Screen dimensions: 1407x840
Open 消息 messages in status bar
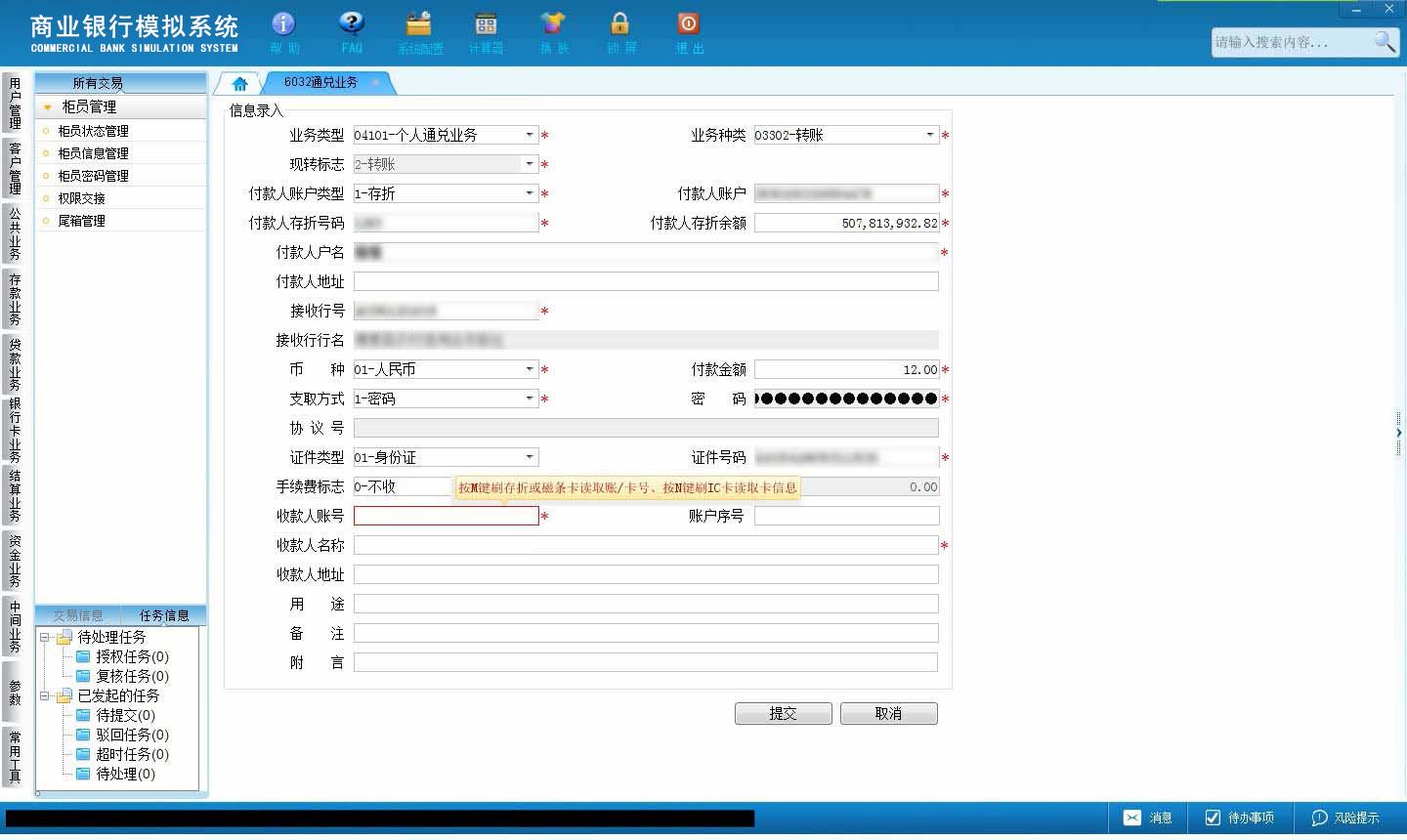pyautogui.click(x=1148, y=818)
